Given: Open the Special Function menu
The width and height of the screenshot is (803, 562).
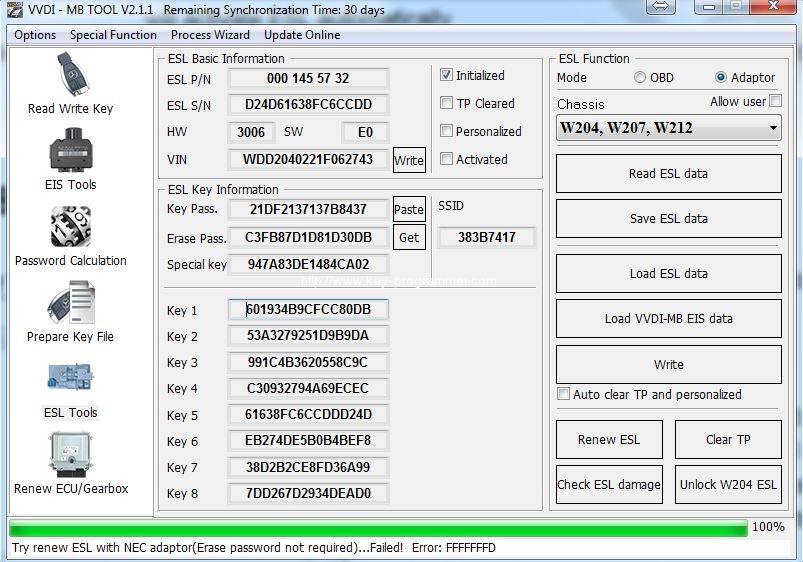Looking at the screenshot, I should point(113,35).
